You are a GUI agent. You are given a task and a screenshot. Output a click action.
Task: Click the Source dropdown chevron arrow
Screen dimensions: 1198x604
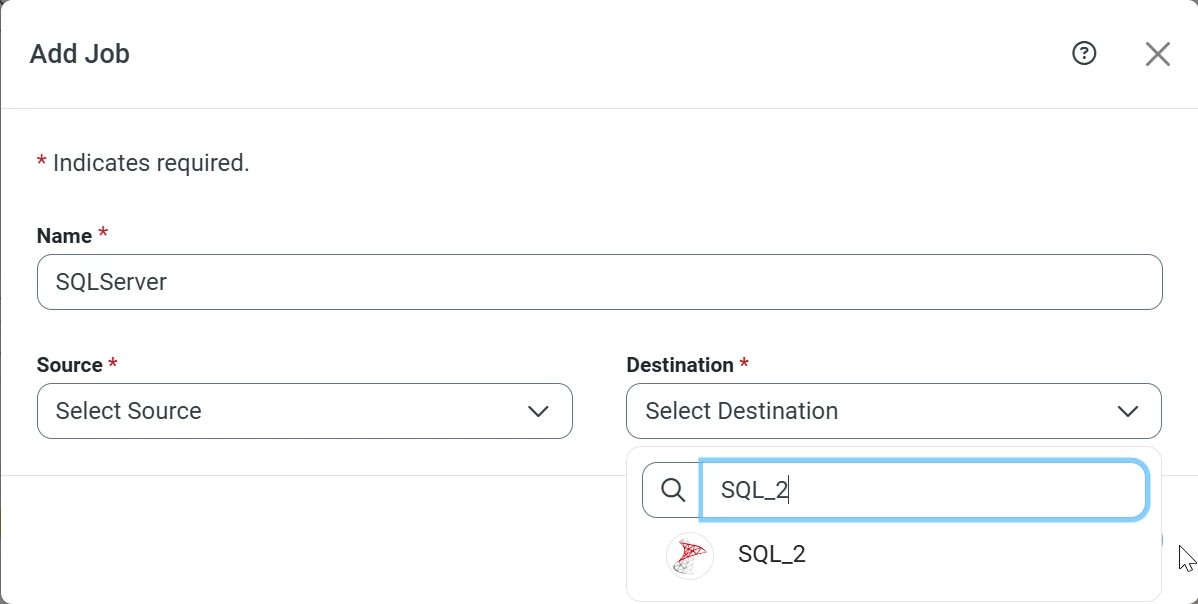point(538,411)
